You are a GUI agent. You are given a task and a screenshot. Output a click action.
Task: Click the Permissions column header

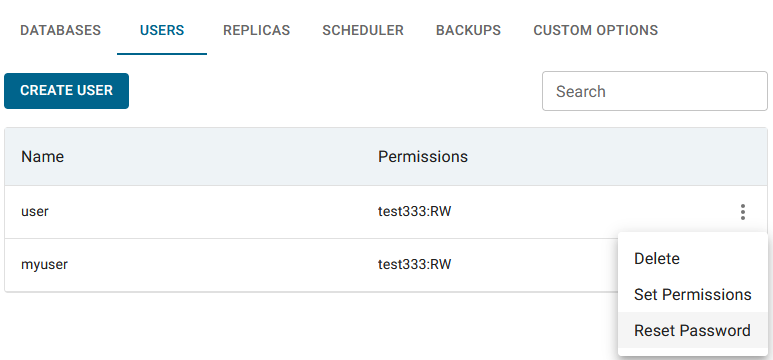[422, 157]
